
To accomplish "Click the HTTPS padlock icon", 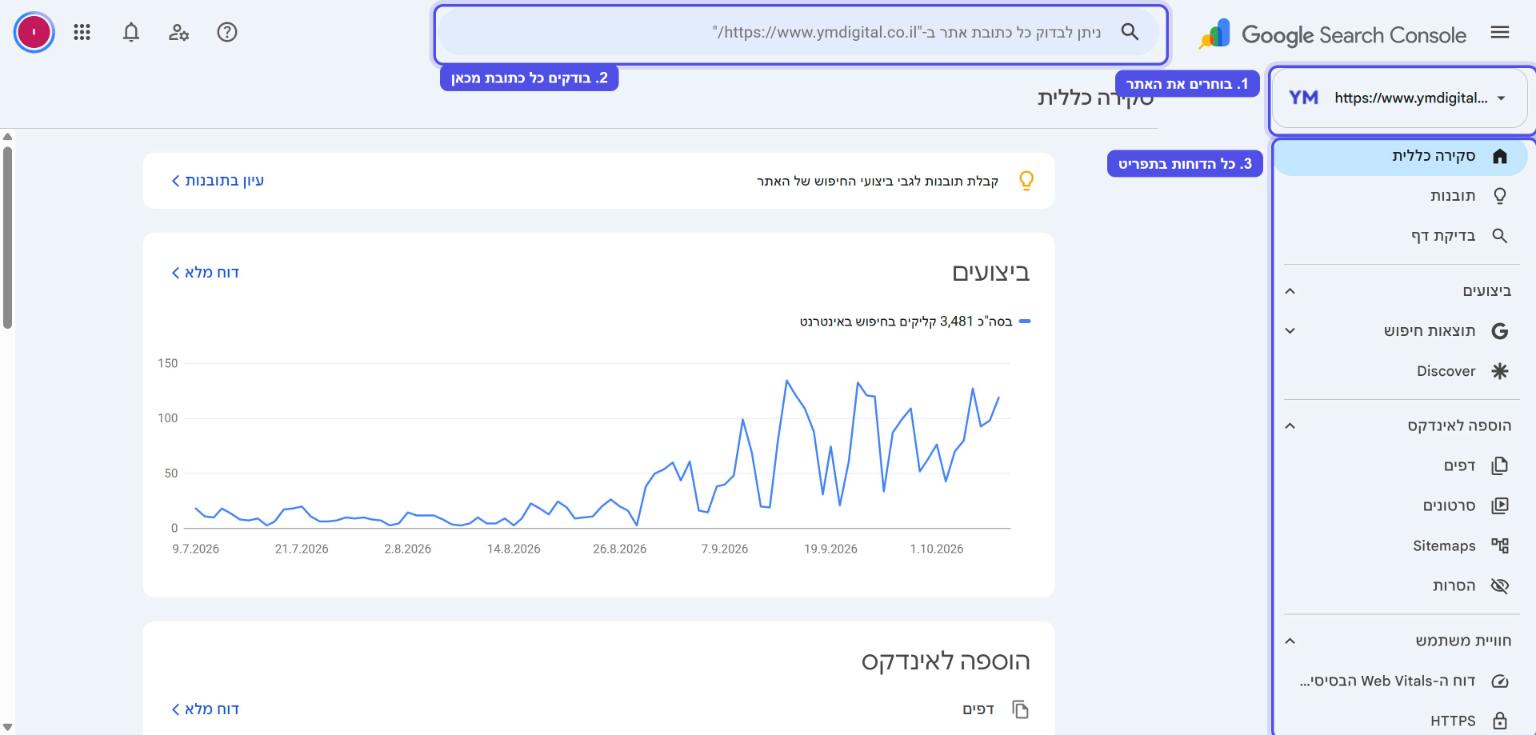I will 1499,721.
